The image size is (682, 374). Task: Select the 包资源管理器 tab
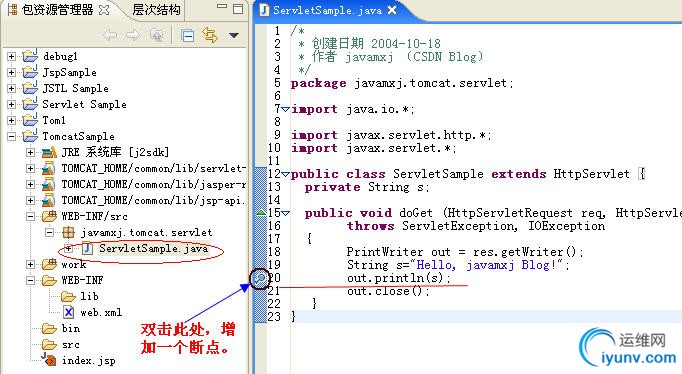[x=57, y=10]
